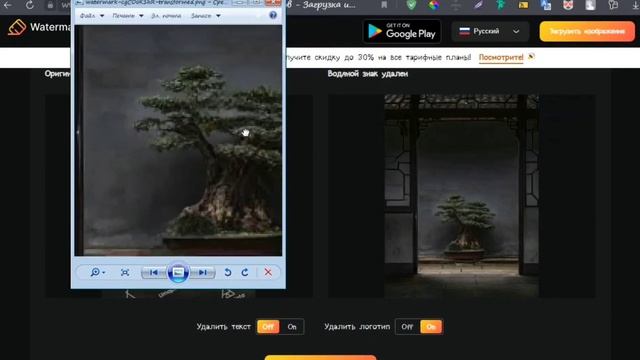Reload the page with browser refresh icon
This screenshot has width=640, height=360.
(29, 5)
